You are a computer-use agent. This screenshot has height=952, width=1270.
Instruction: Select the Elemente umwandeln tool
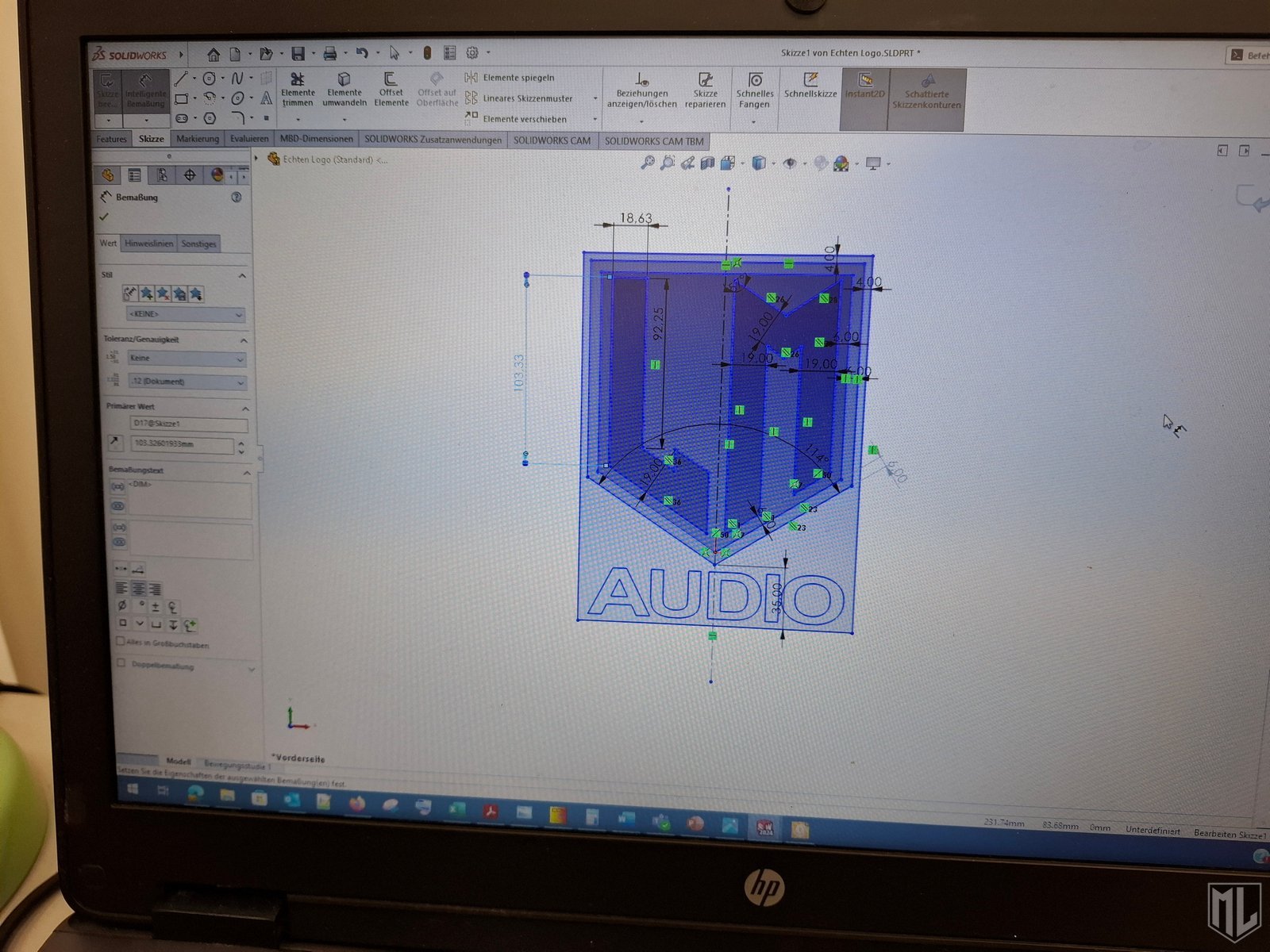click(344, 88)
